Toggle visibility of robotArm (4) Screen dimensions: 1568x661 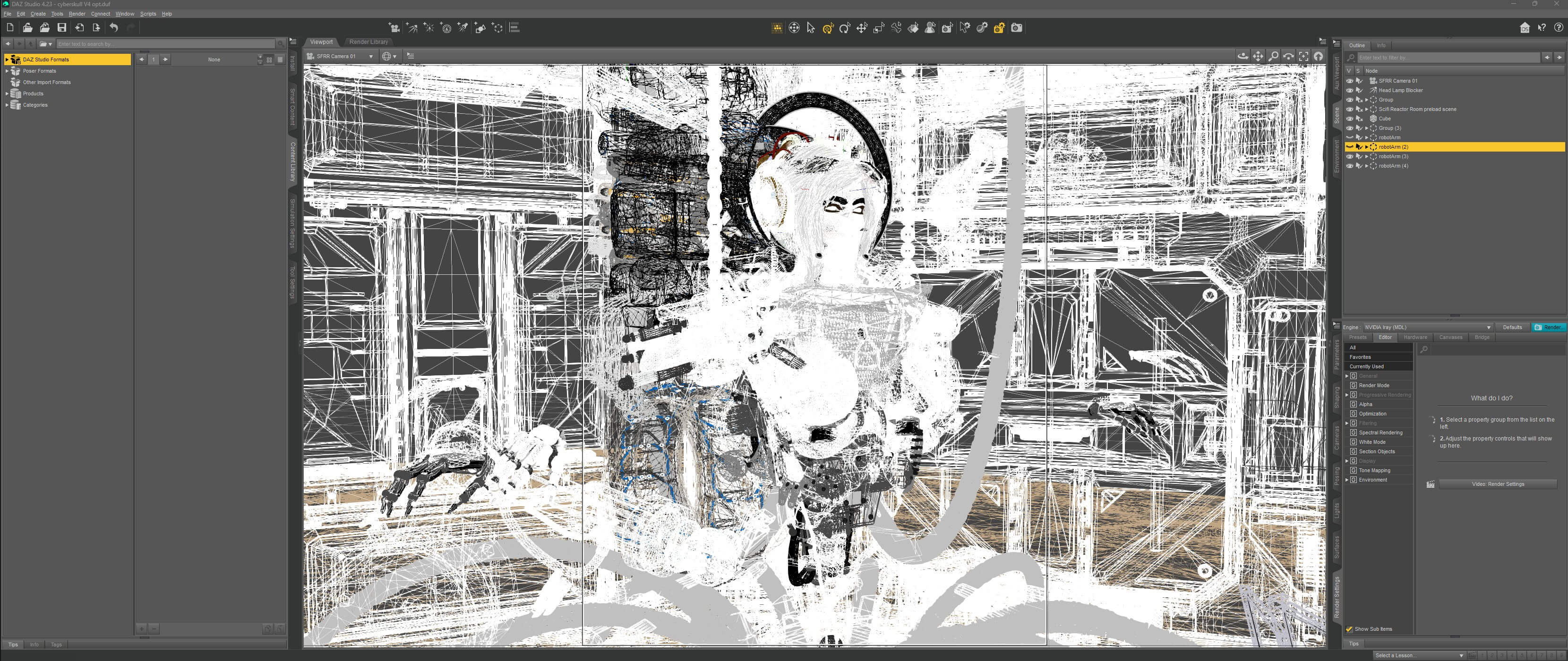coord(1349,166)
